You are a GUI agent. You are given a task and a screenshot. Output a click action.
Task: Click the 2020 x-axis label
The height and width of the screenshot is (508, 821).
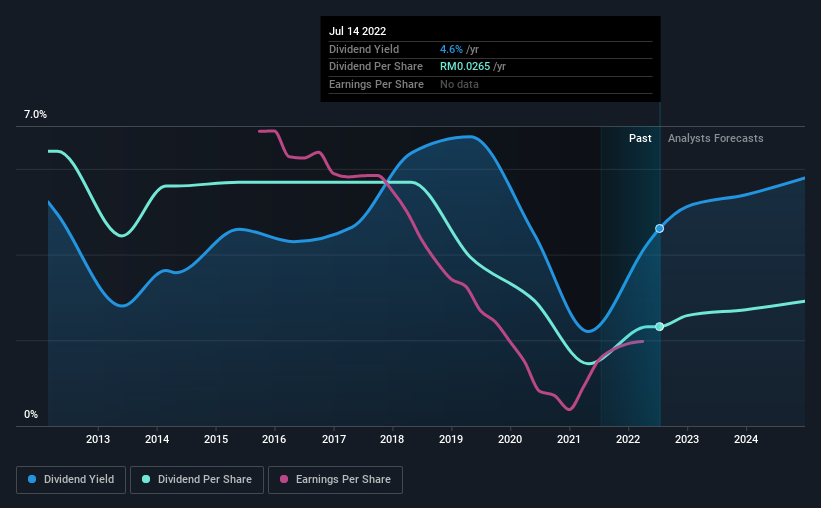point(510,439)
